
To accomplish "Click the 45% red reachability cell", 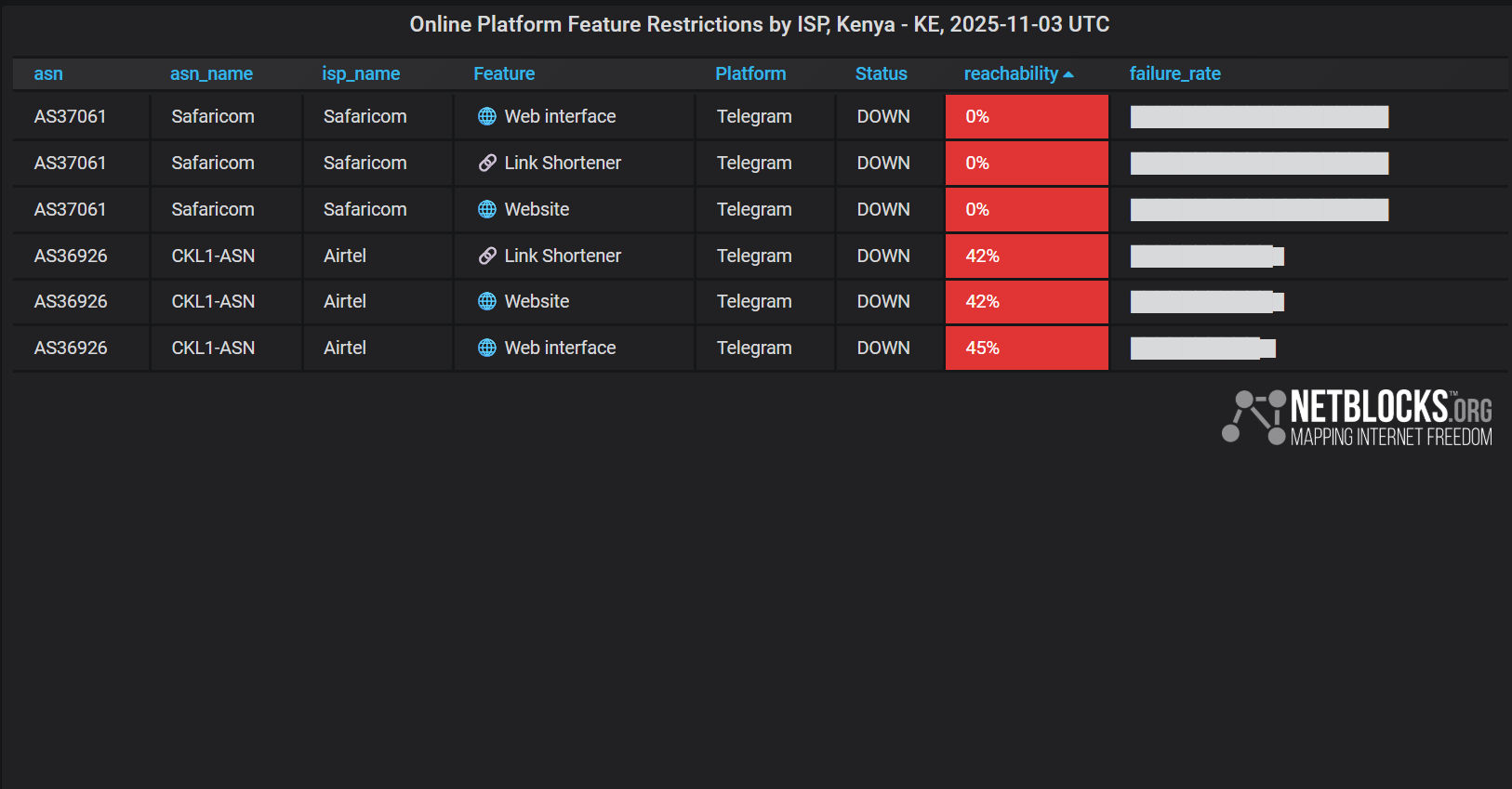I will (1027, 348).
